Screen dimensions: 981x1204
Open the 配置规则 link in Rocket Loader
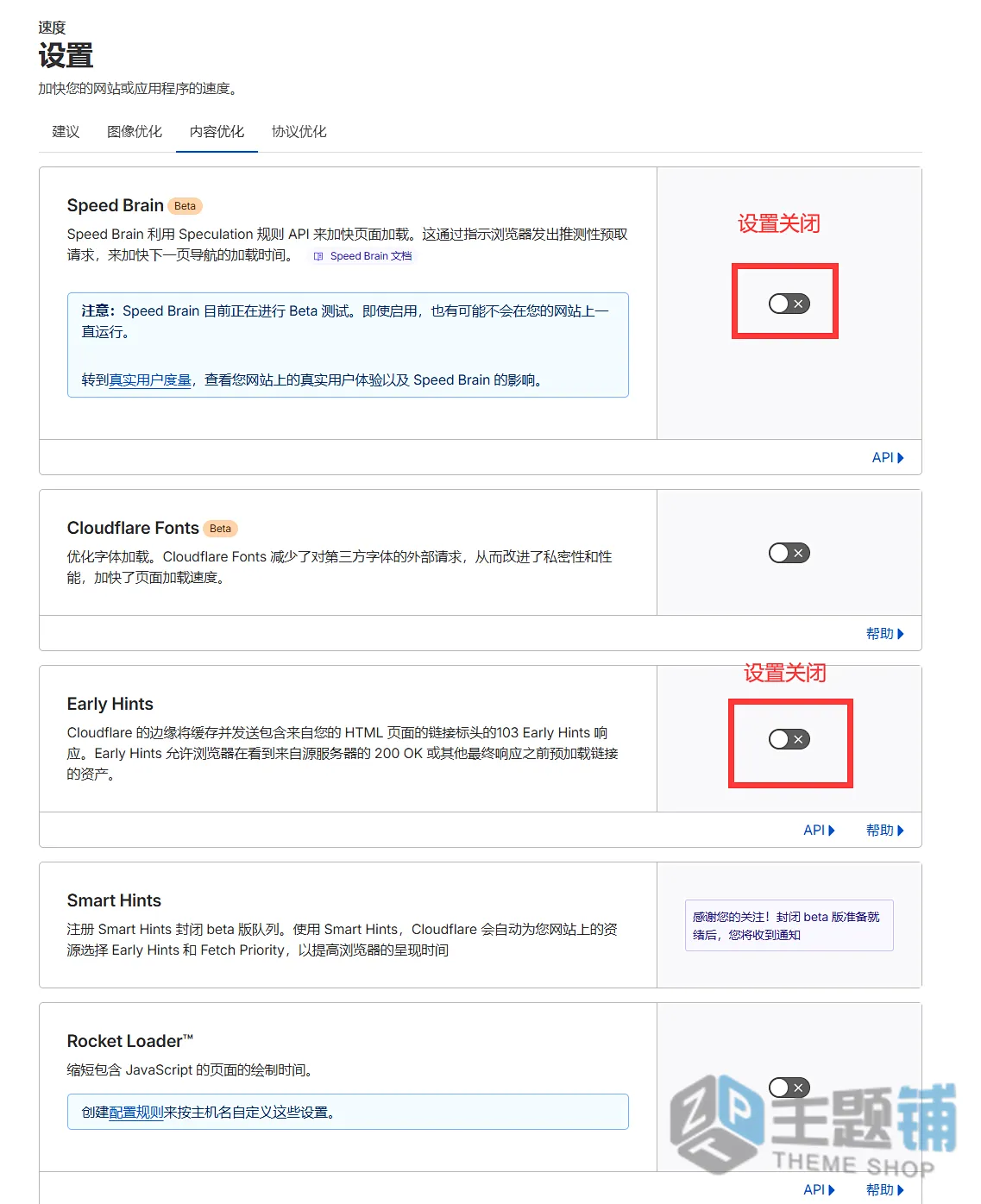[136, 1113]
